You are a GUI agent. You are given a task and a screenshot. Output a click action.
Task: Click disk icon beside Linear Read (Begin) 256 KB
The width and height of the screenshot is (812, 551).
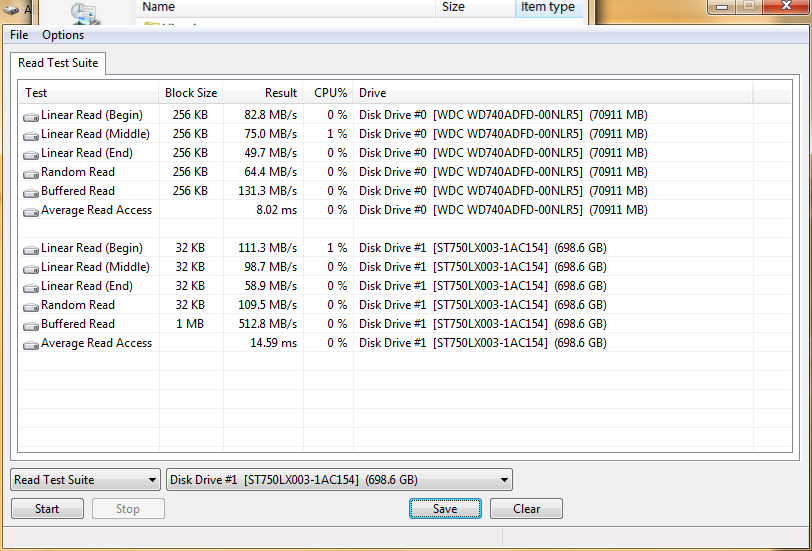[31, 116]
